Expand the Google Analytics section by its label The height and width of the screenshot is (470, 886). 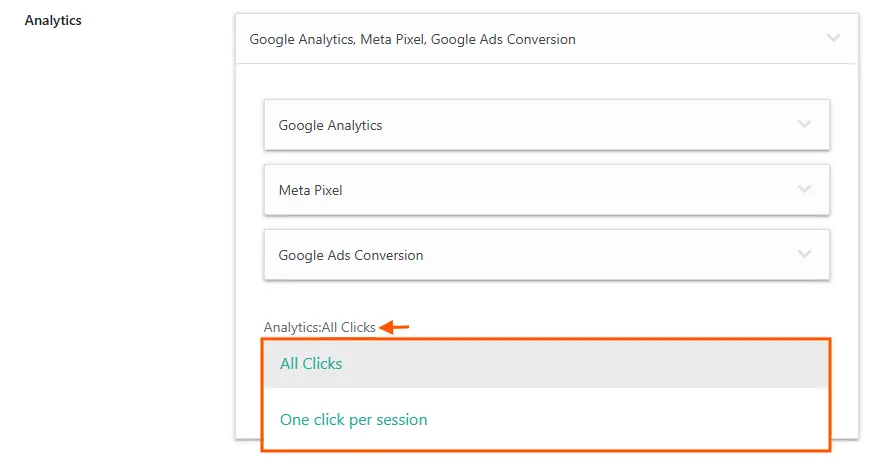pos(330,126)
